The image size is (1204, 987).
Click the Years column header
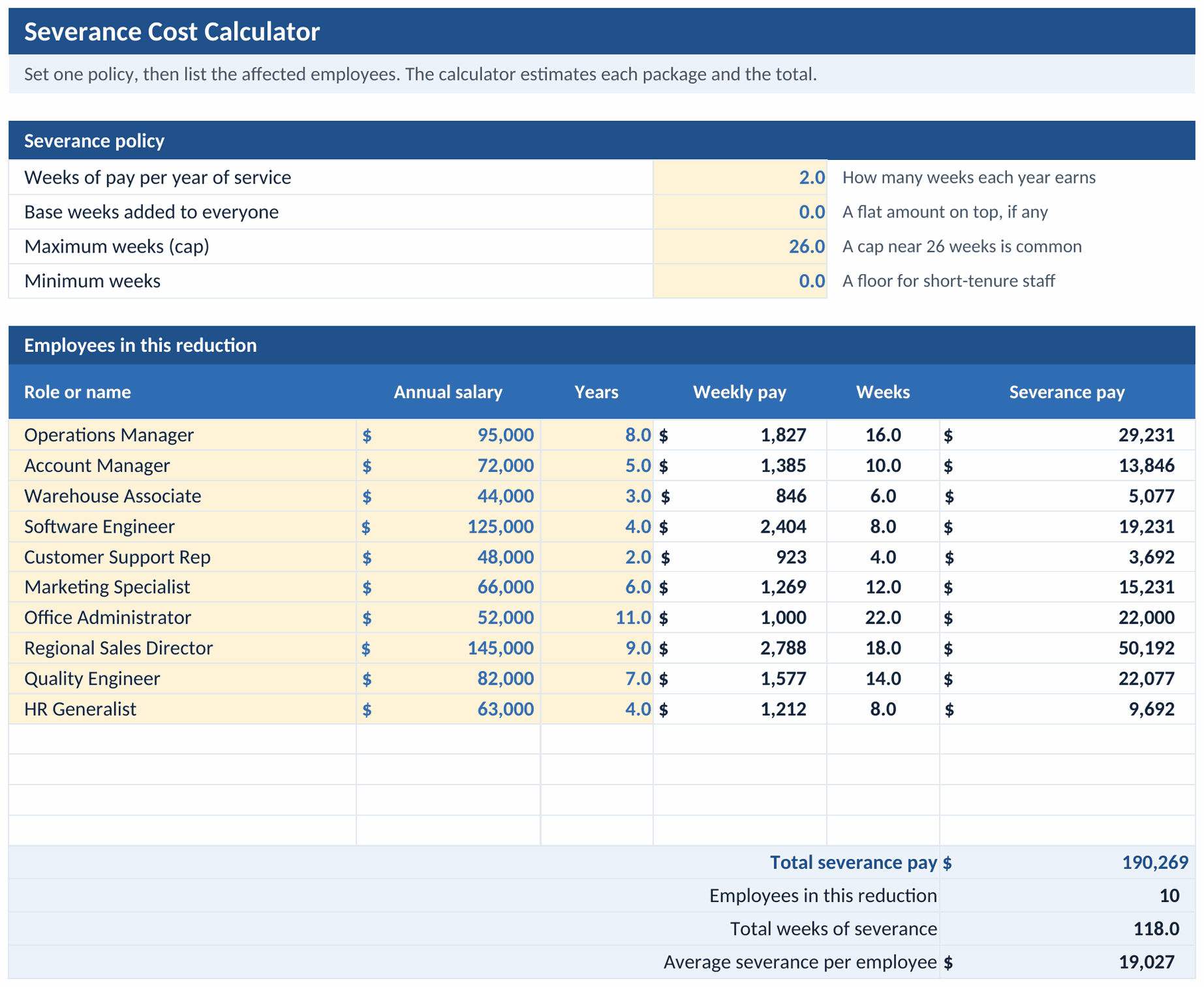(597, 392)
